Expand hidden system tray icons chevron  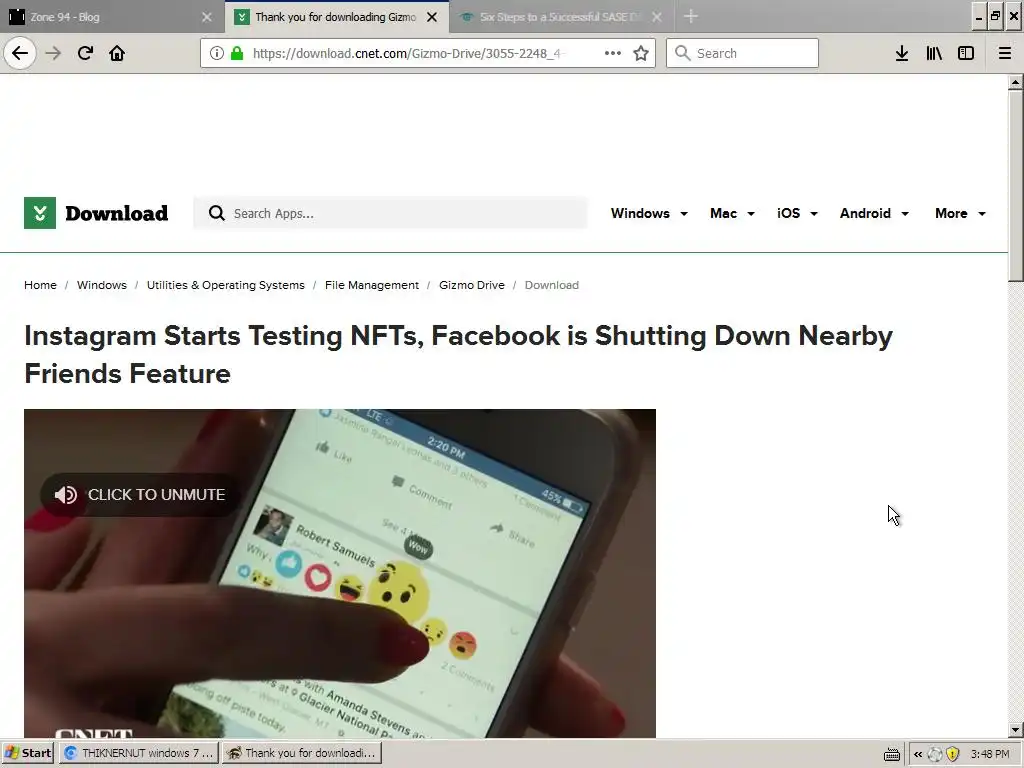pos(918,754)
